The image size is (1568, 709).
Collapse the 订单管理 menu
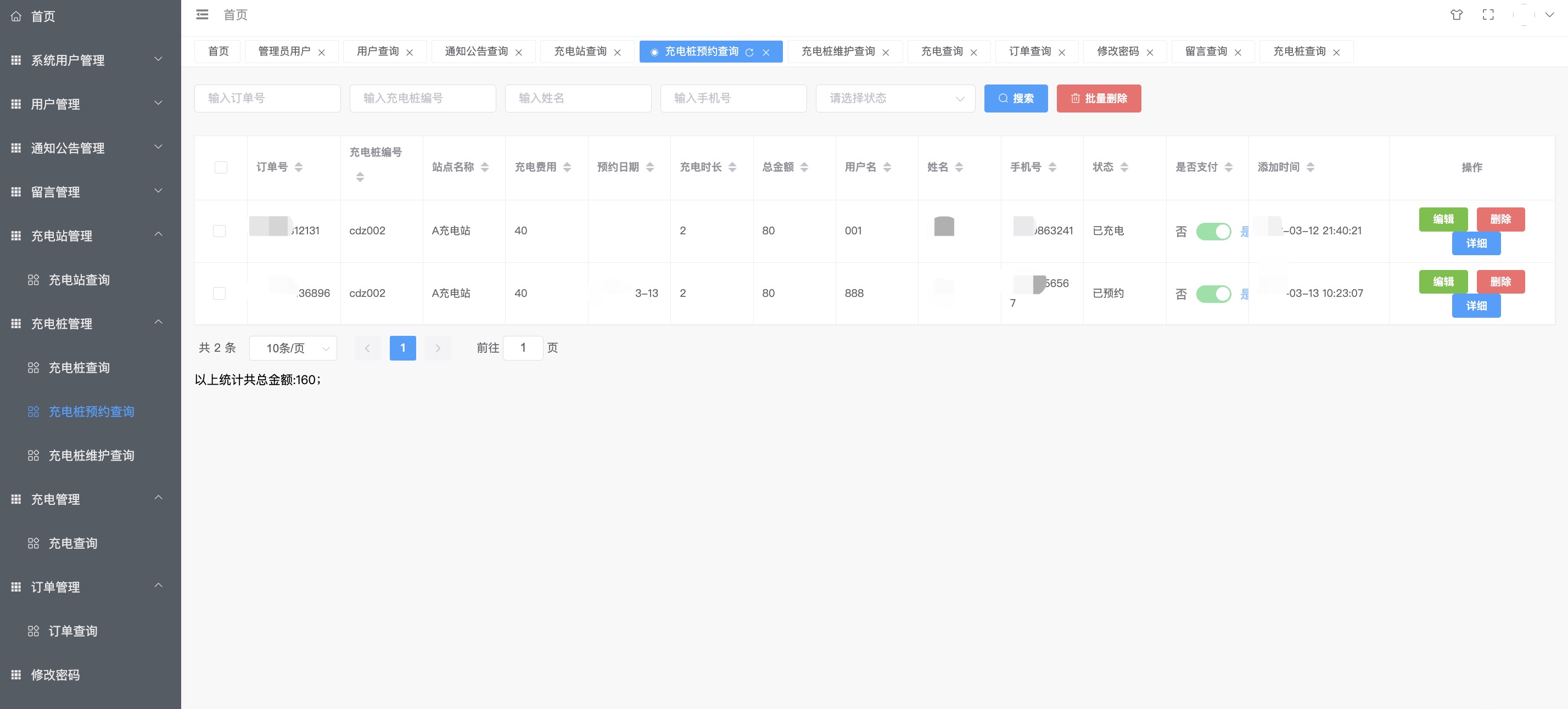90,586
